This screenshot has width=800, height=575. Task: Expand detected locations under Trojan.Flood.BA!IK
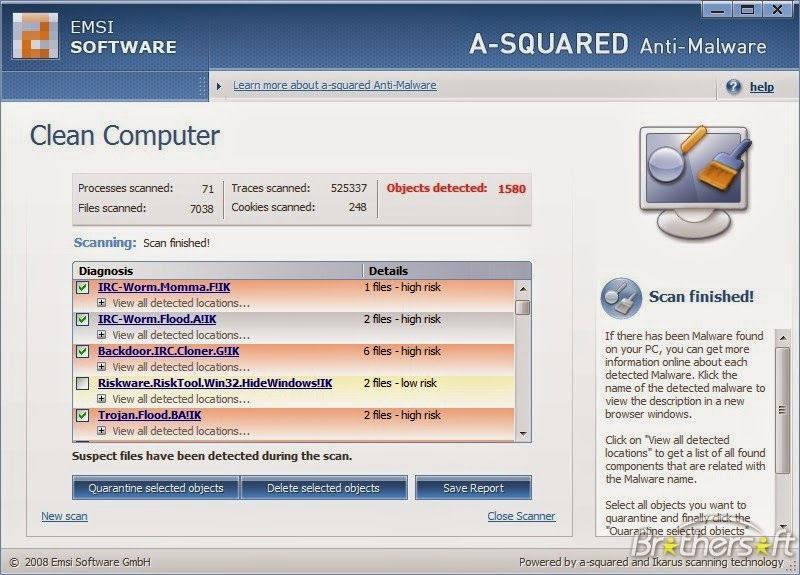coord(102,431)
